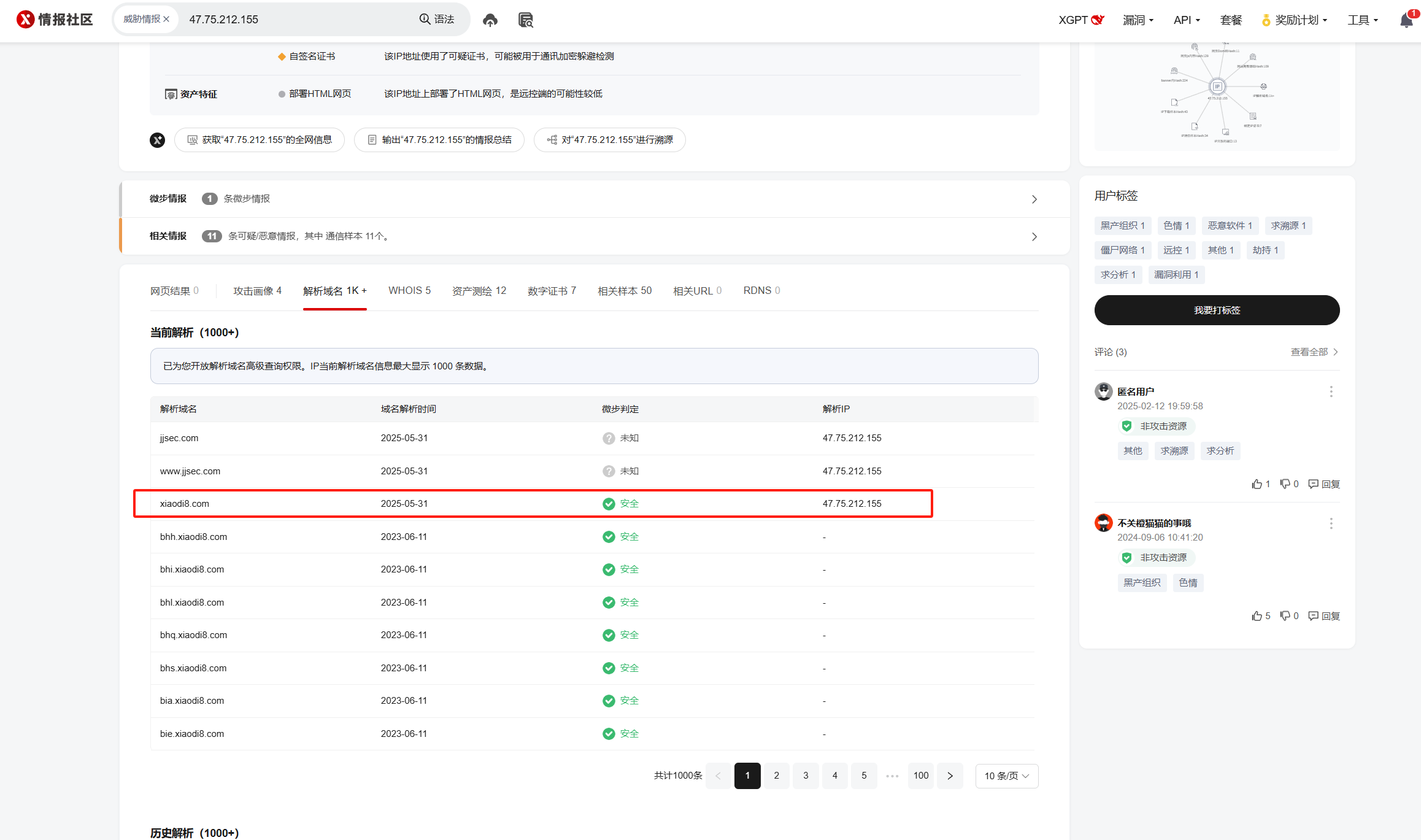Open the three-dot menu on the 匿名用户 comment

(1331, 391)
